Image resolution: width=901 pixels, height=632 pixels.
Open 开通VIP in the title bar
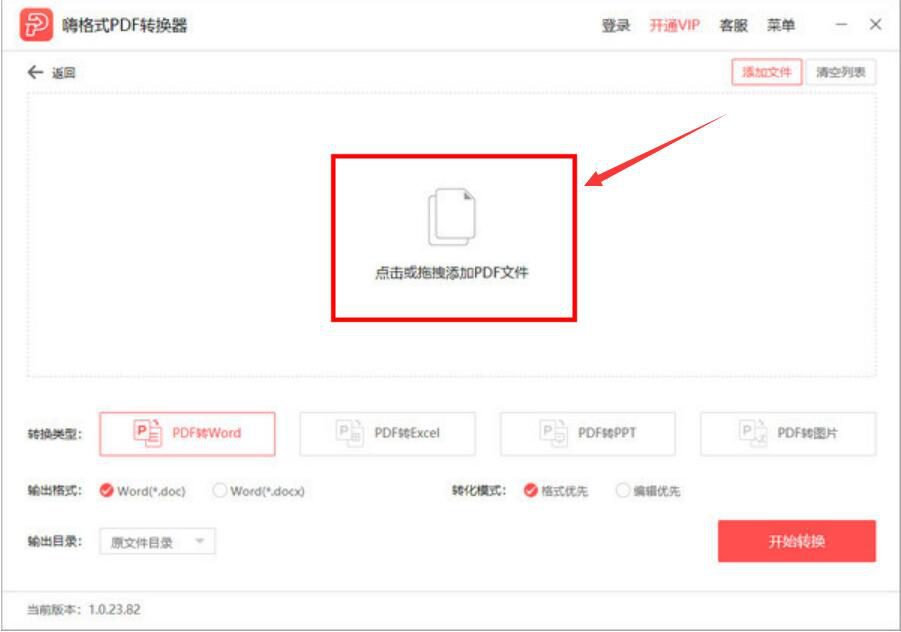[675, 25]
